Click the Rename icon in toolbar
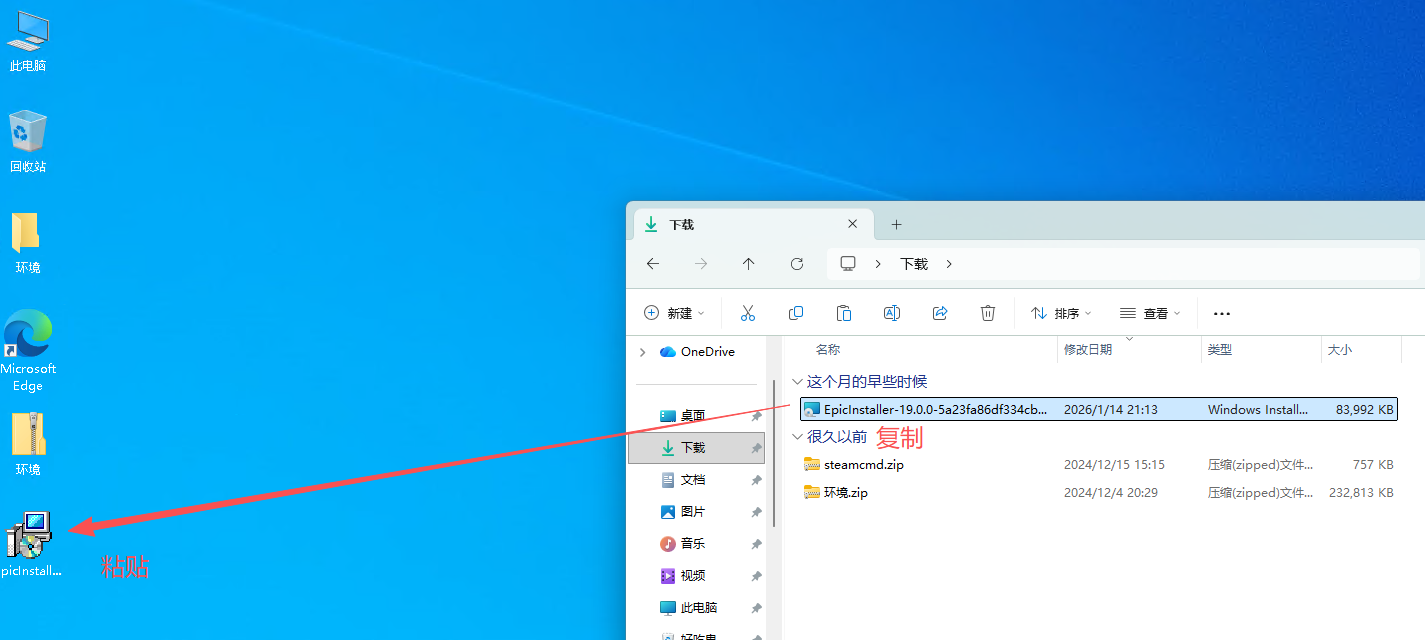This screenshot has height=640, width=1425. 892,313
